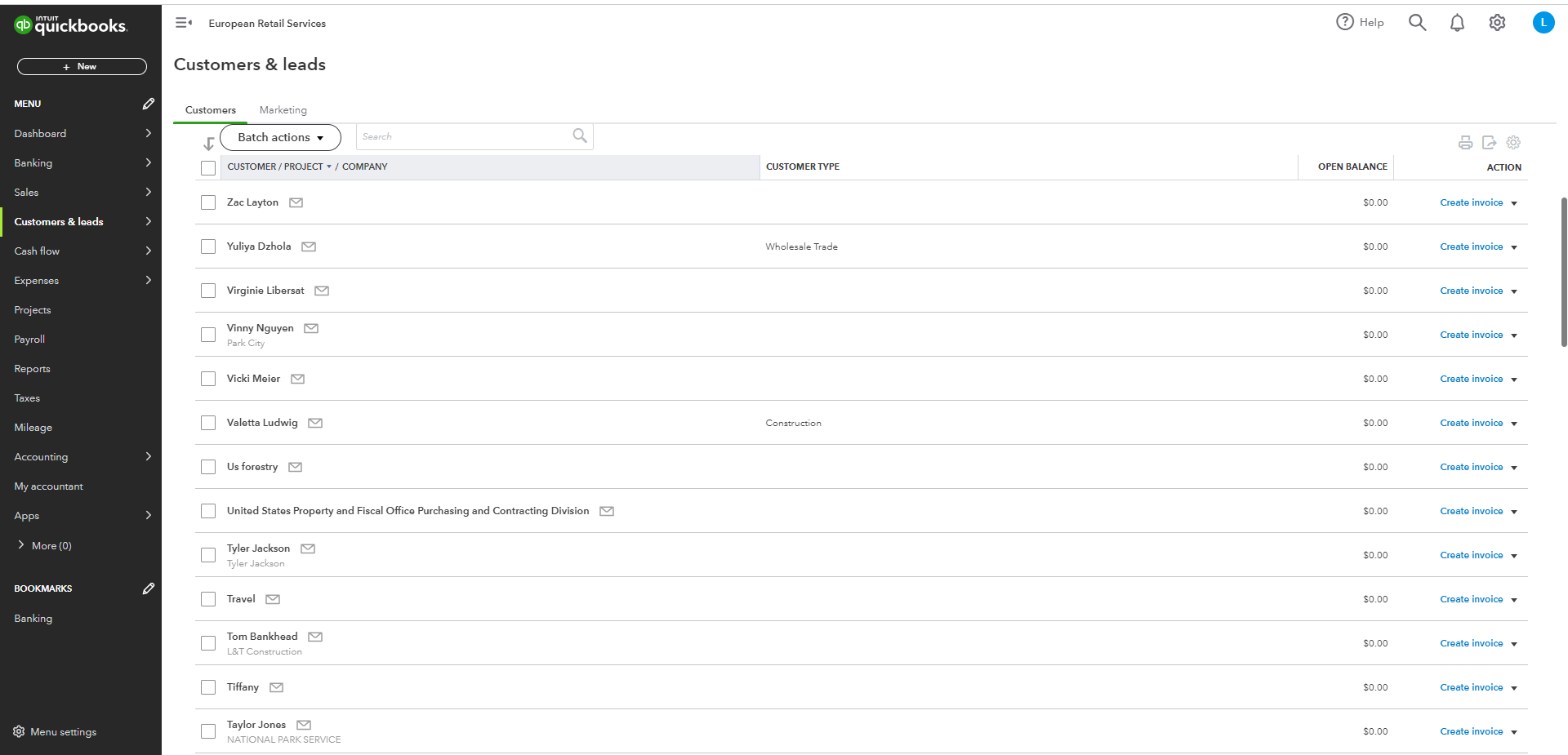The image size is (1568, 755).
Task: Select the Yuliya Dzhola row checkbox
Action: 208,246
